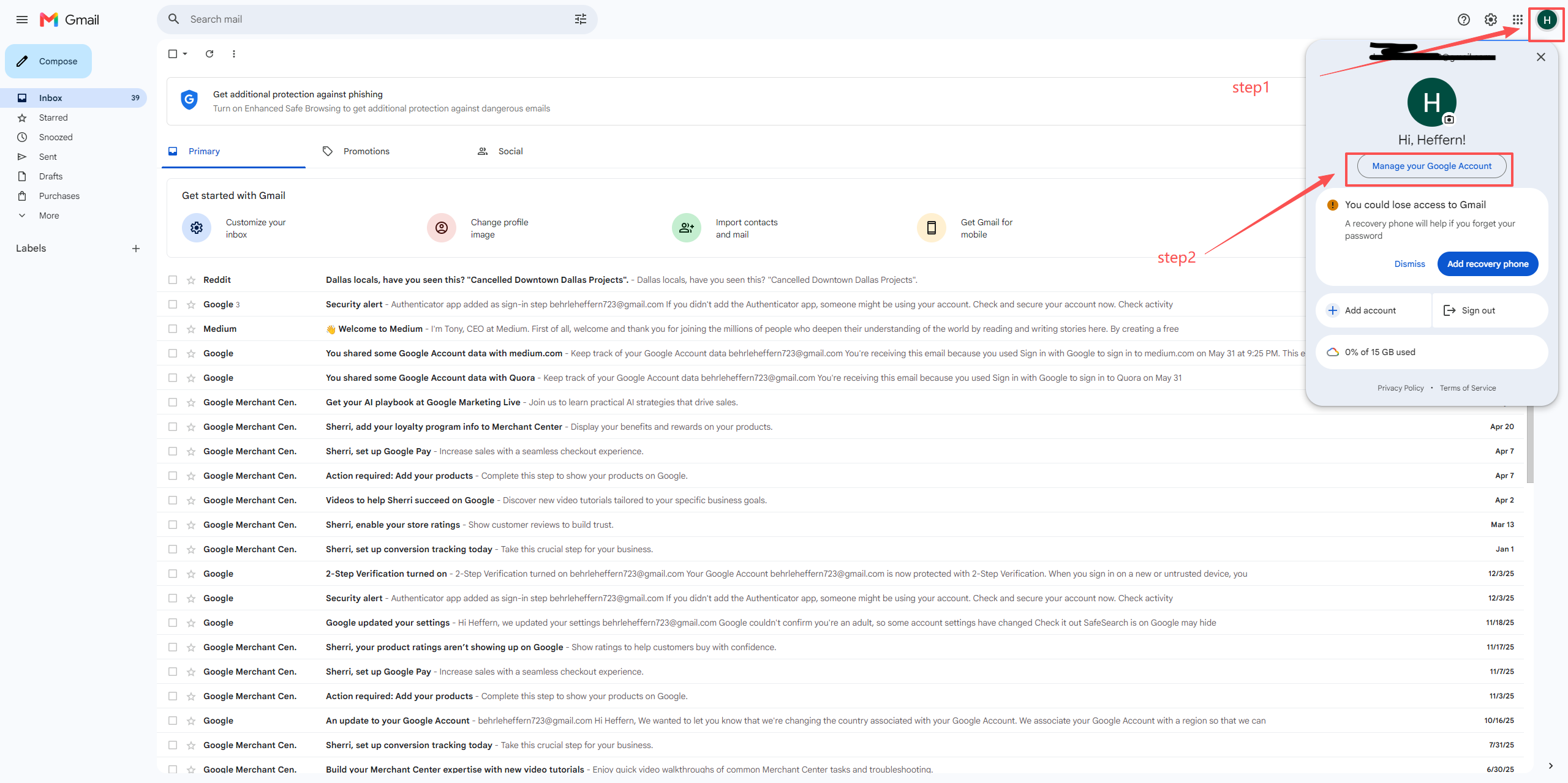Image resolution: width=1568 pixels, height=783 pixels.
Task: Open the select dropdown arrow
Action: pos(185,54)
